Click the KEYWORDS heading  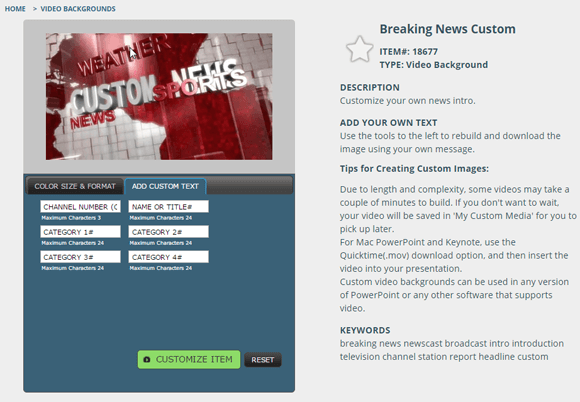[365, 330]
